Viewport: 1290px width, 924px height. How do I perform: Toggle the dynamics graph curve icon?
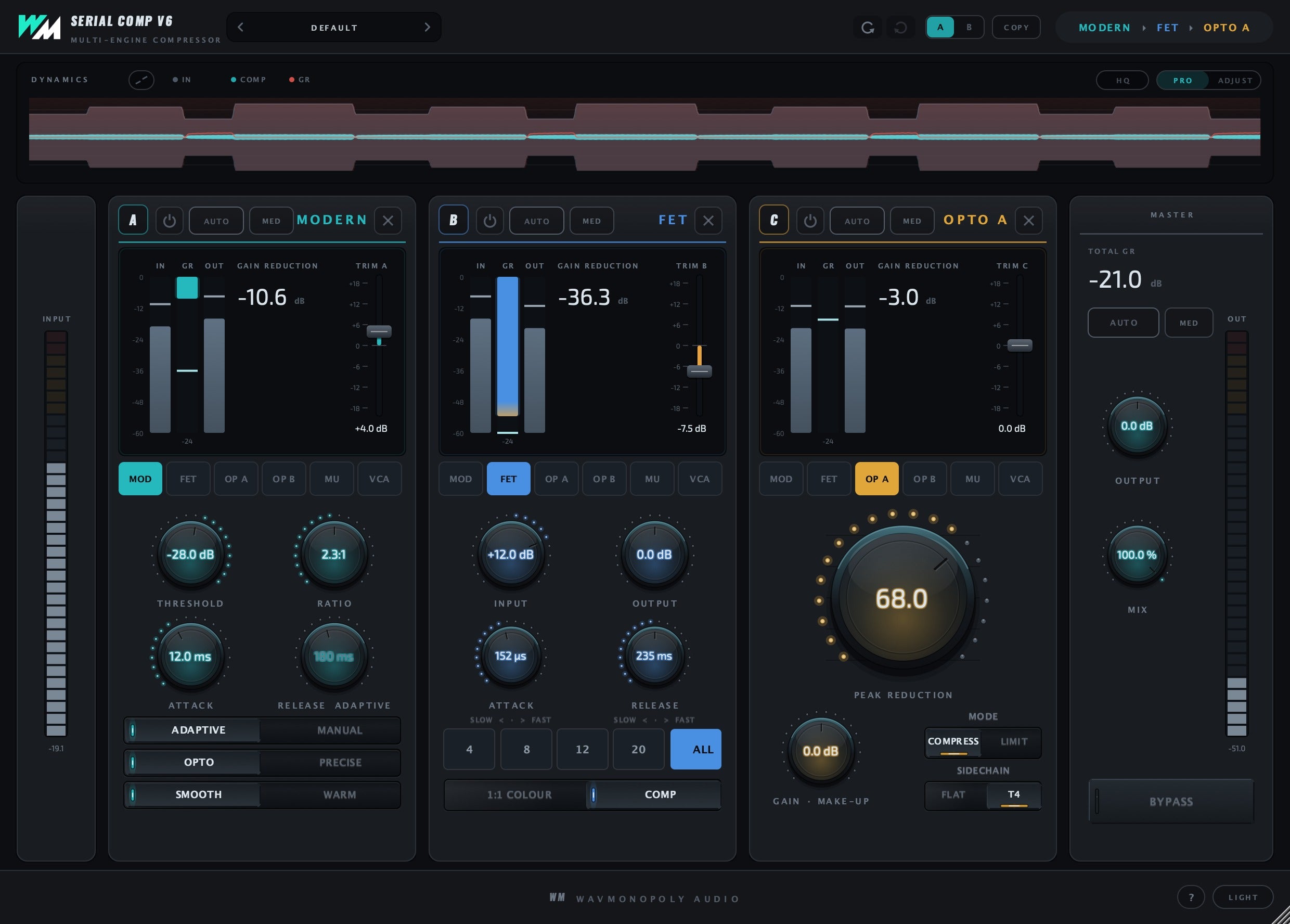(x=141, y=80)
